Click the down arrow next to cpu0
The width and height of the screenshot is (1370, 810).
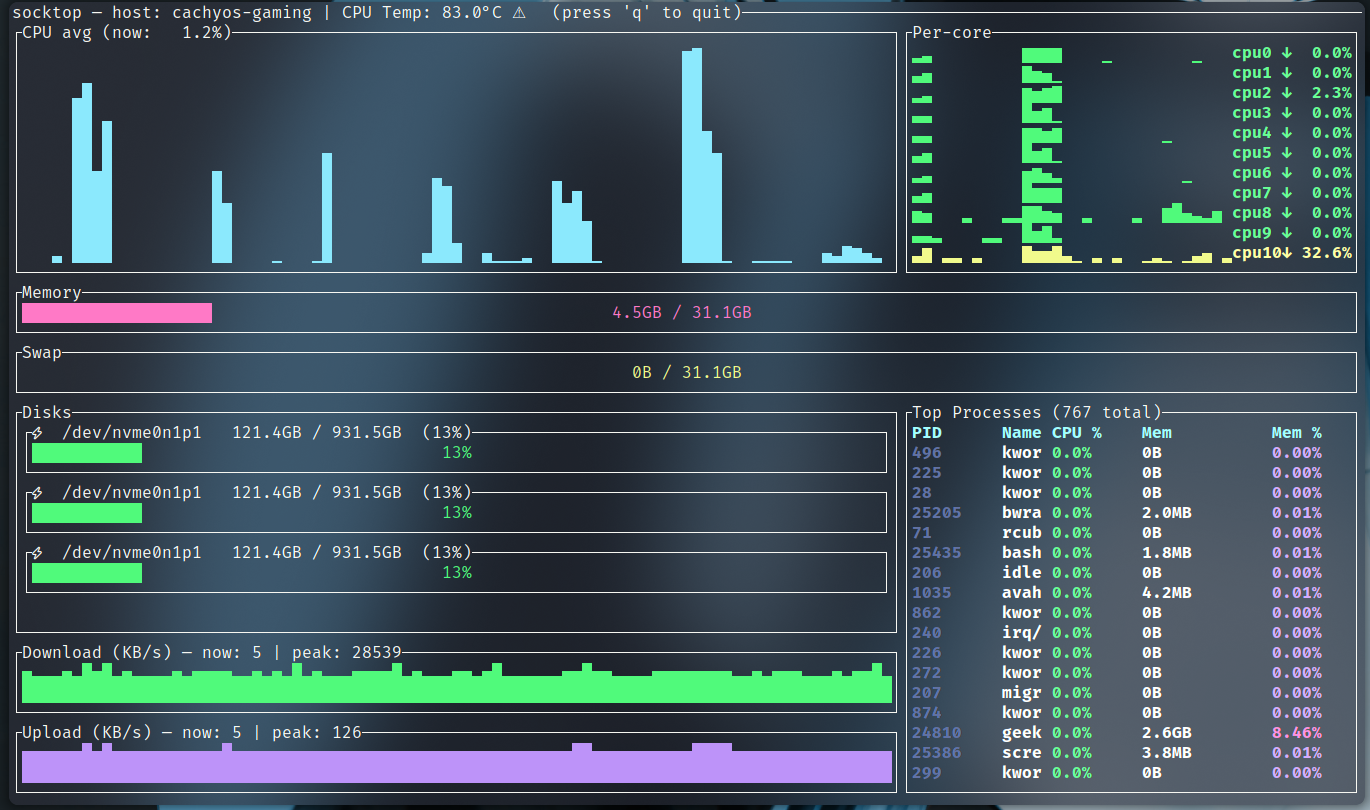1286,53
